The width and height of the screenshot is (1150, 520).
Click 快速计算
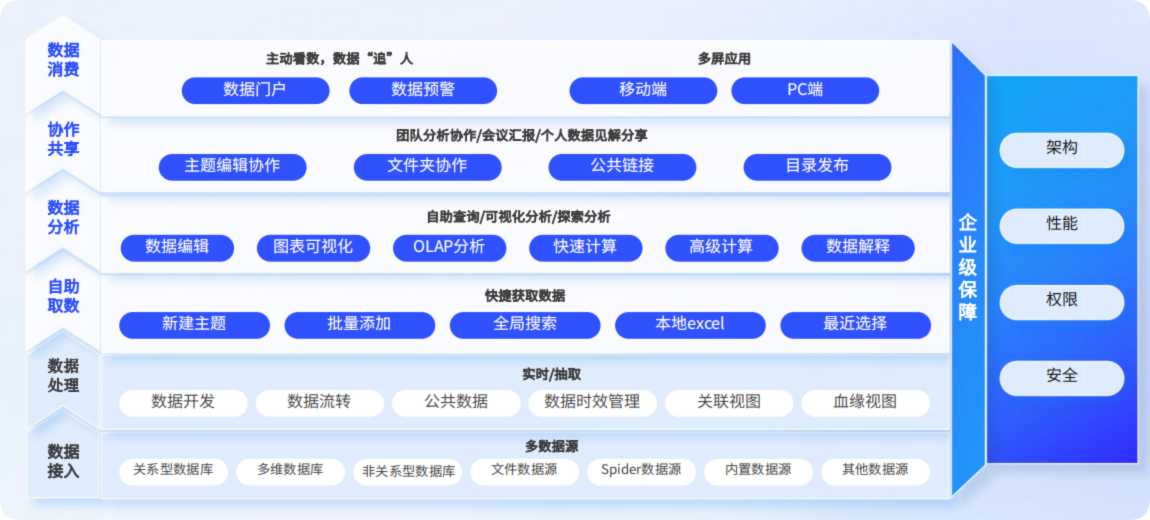pos(585,248)
